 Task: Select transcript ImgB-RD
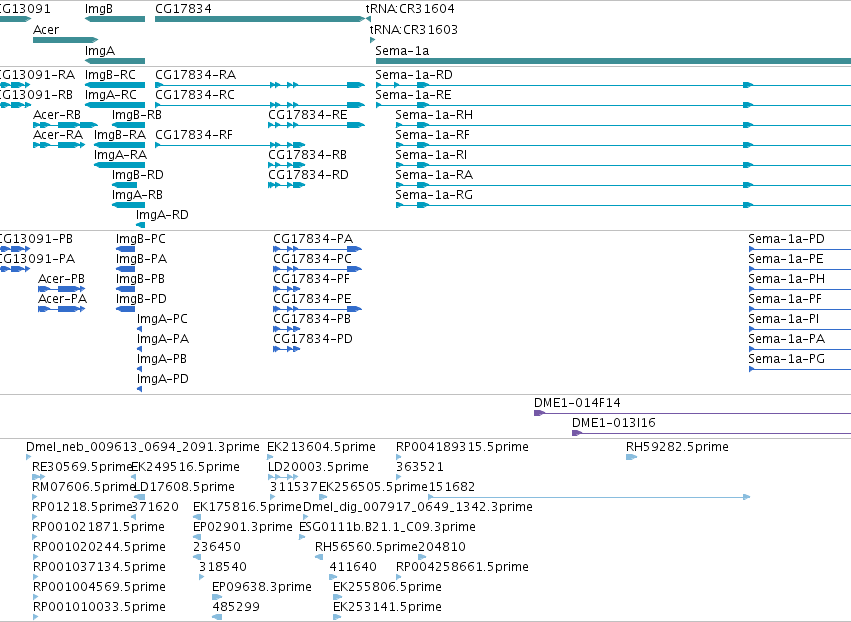[124, 185]
